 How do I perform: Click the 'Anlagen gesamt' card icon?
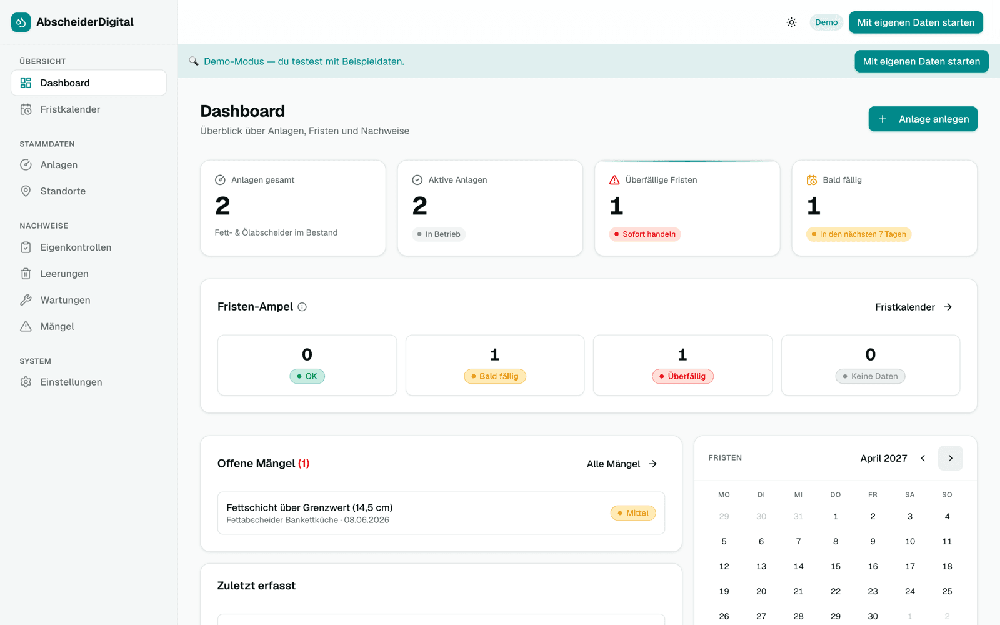click(221, 180)
